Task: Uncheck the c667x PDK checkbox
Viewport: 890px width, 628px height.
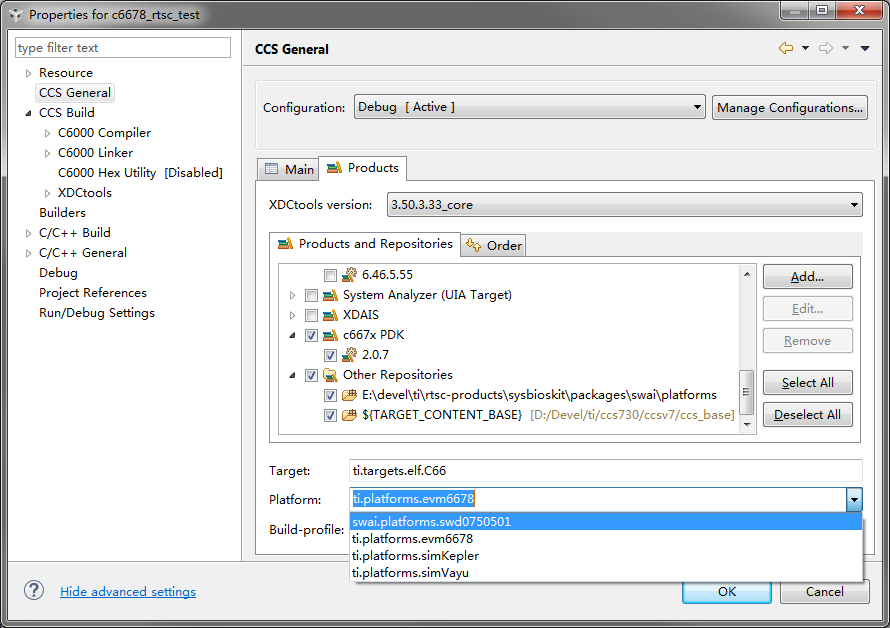Action: 311,335
